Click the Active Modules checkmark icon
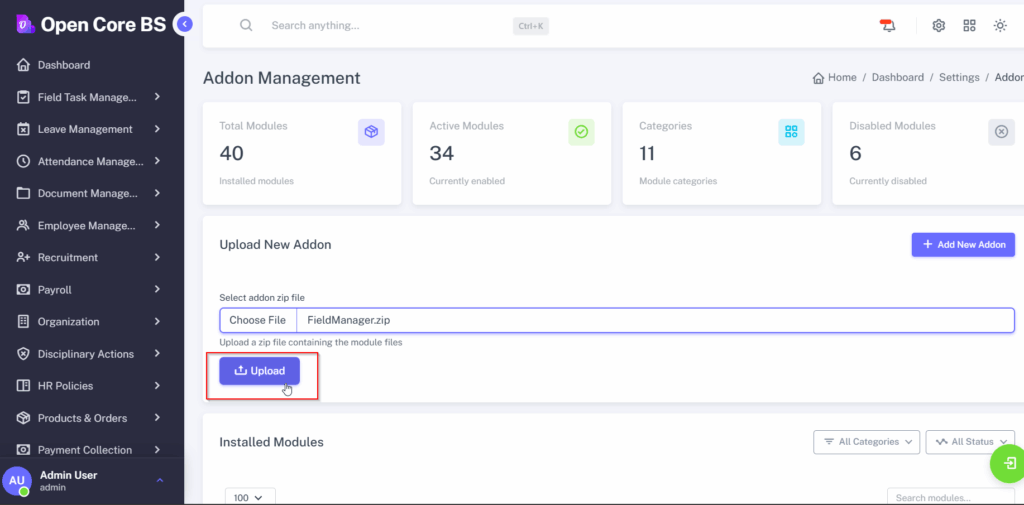 (x=581, y=132)
